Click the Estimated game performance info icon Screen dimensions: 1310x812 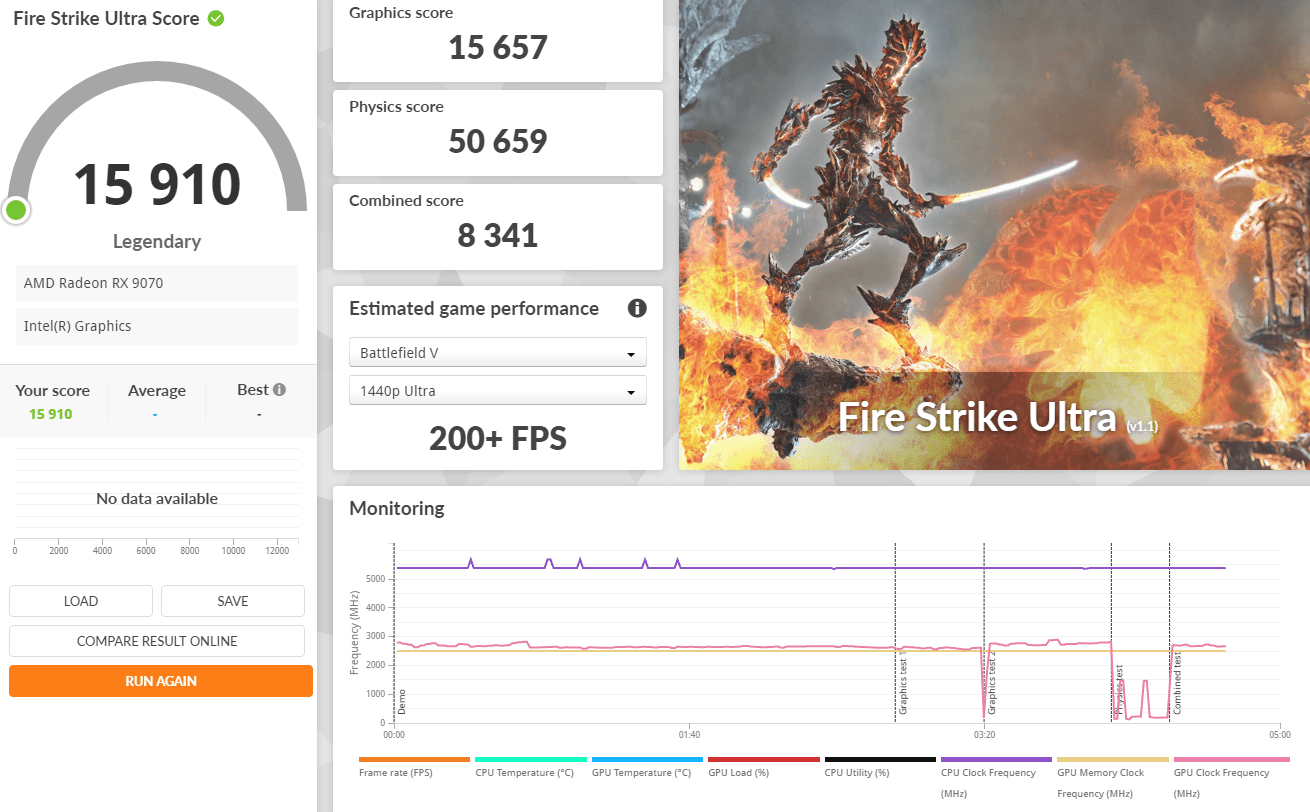pos(637,308)
